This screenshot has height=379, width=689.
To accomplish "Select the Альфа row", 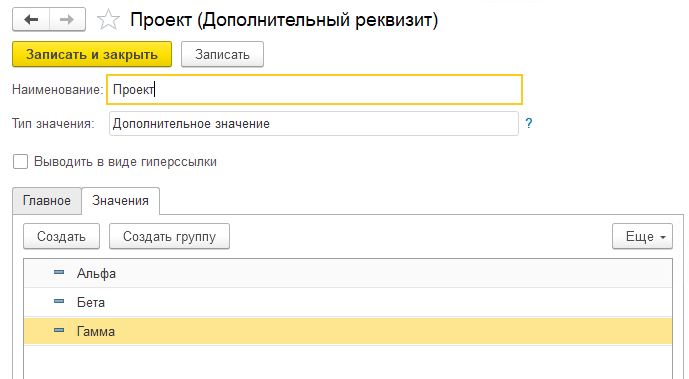I will pyautogui.click(x=348, y=273).
